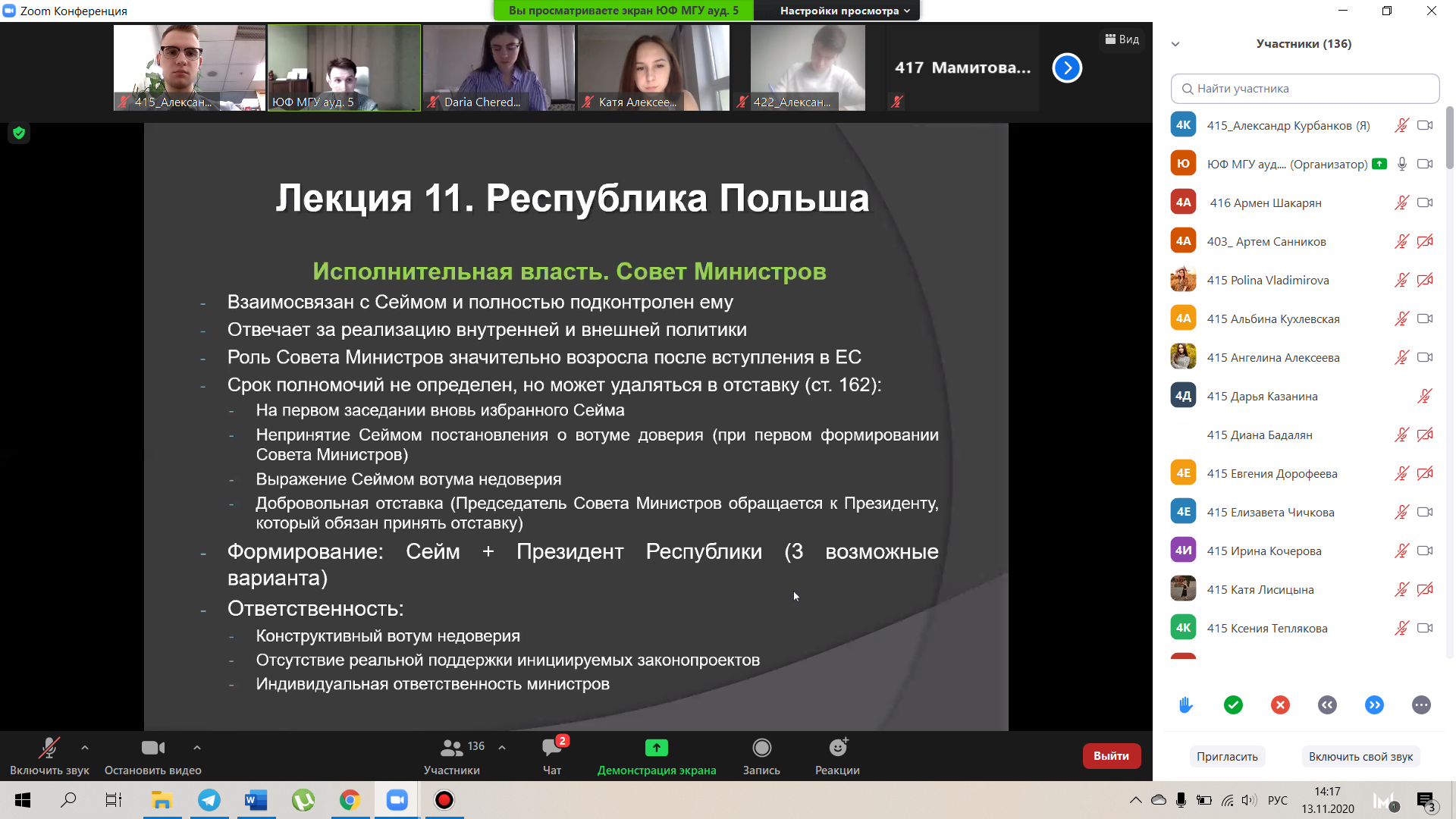The height and width of the screenshot is (819, 1456).
Task: Click the РУС language indicator
Action: point(1278,800)
